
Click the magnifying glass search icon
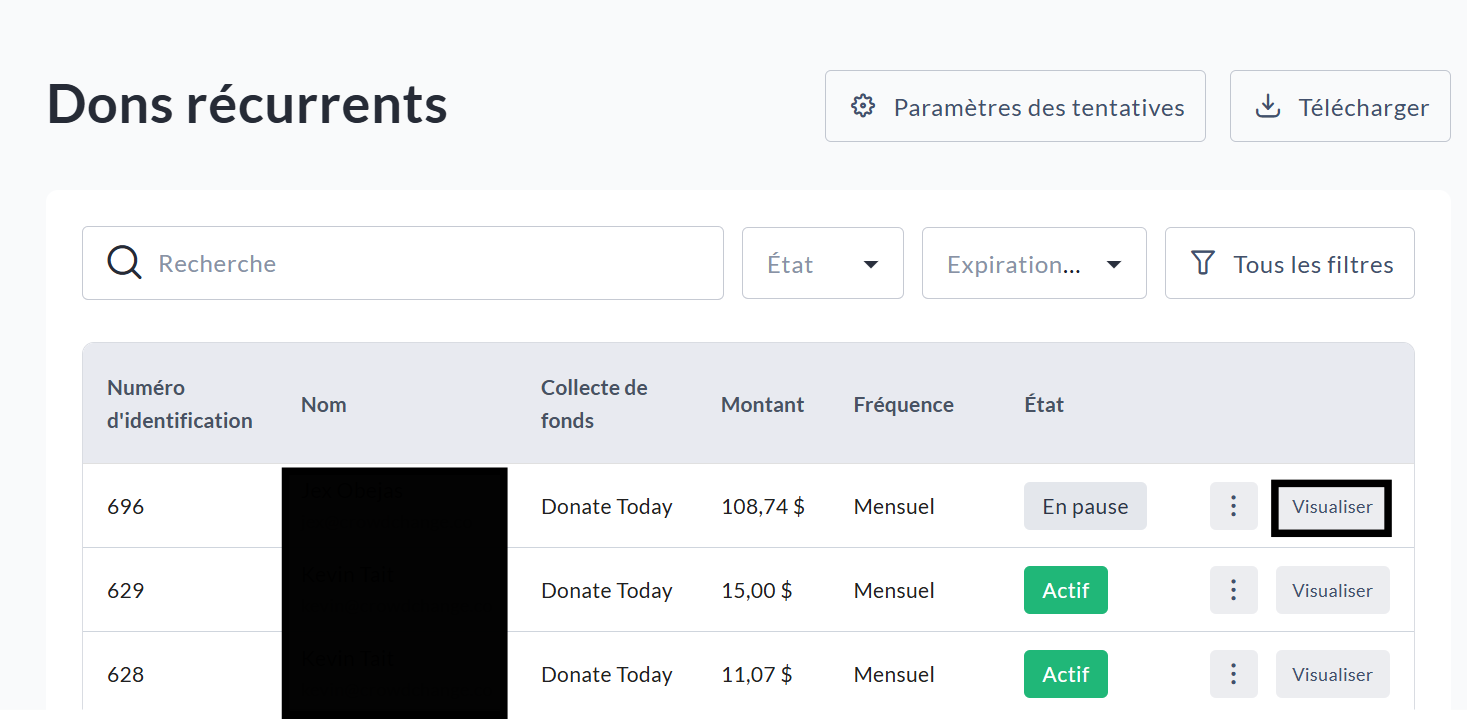point(124,263)
